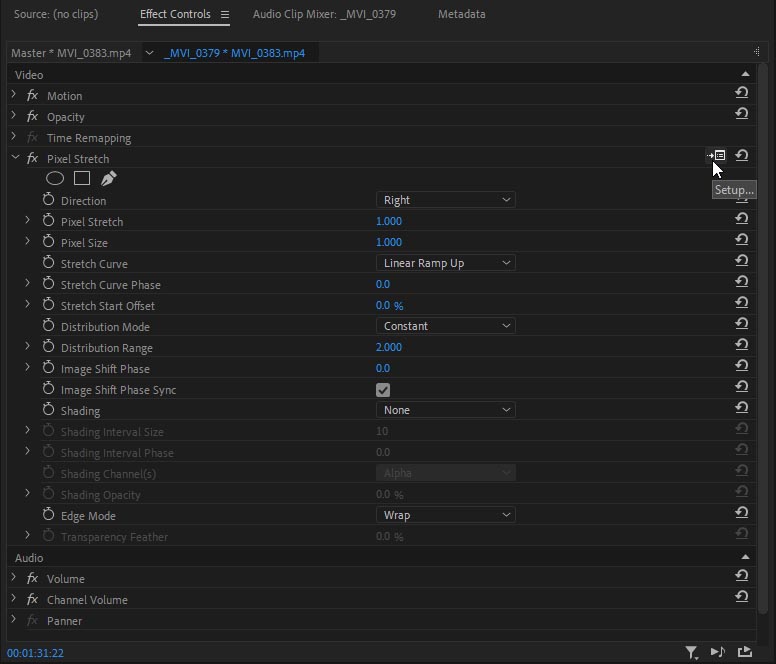776x664 pixels.
Task: Collapse the Video section arrow
Action: 745,74
